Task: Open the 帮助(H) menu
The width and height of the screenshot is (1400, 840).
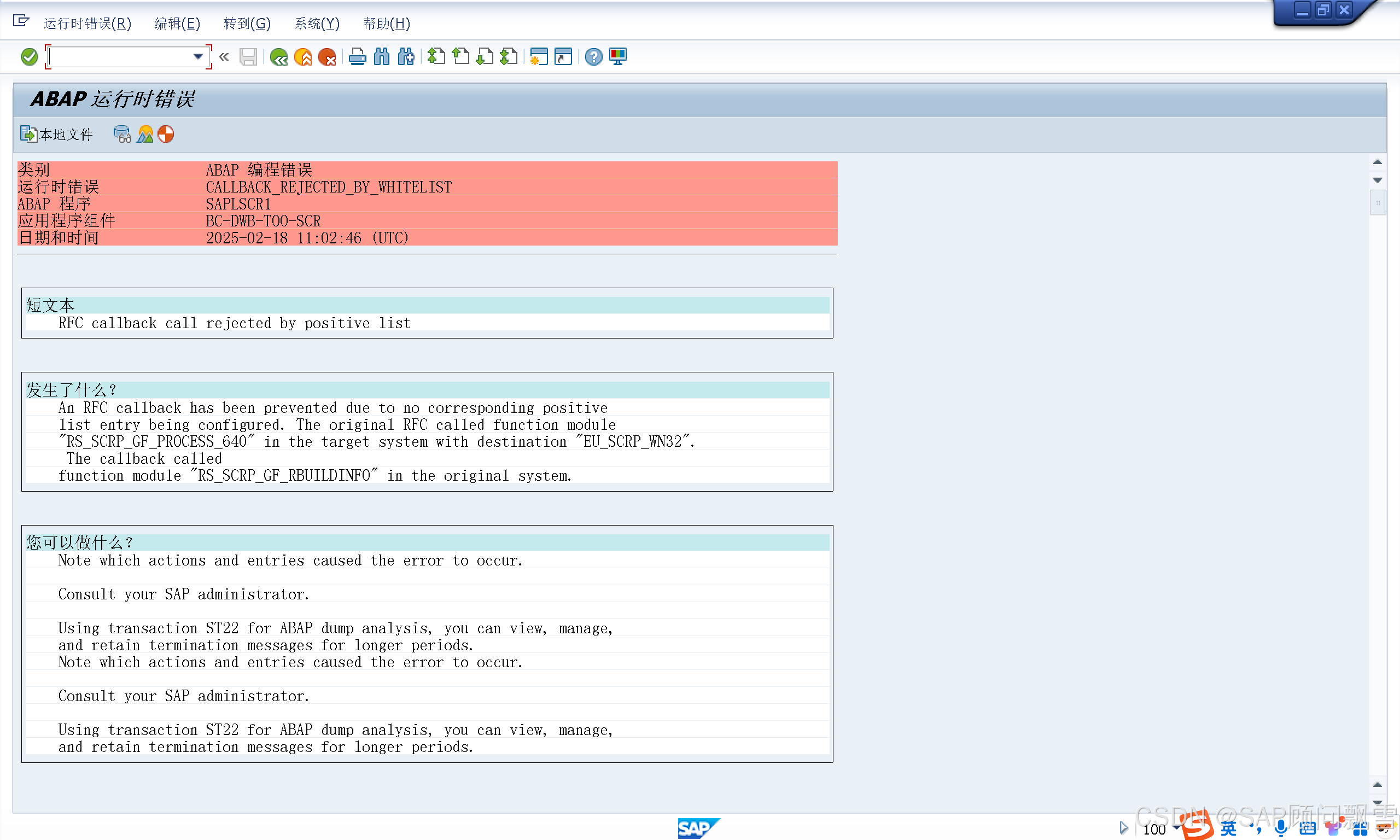Action: point(387,24)
